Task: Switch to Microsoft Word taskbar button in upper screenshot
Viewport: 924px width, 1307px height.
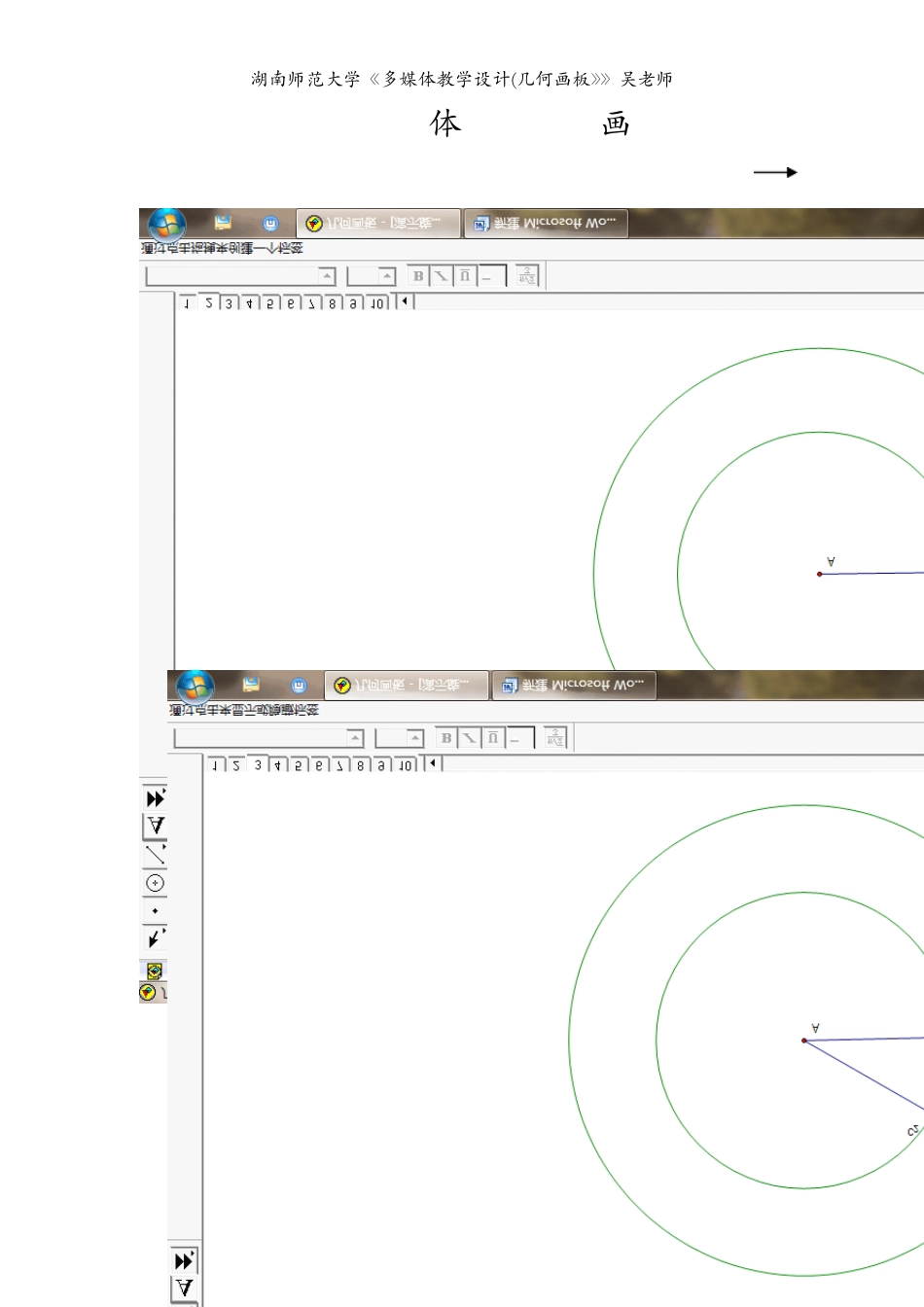Action: coord(546,224)
